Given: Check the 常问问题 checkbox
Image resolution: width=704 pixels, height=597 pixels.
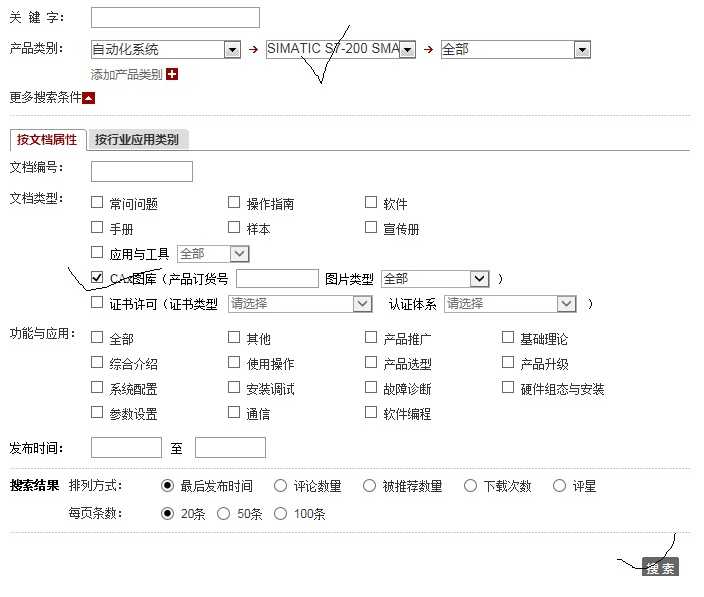Looking at the screenshot, I should click(x=97, y=202).
